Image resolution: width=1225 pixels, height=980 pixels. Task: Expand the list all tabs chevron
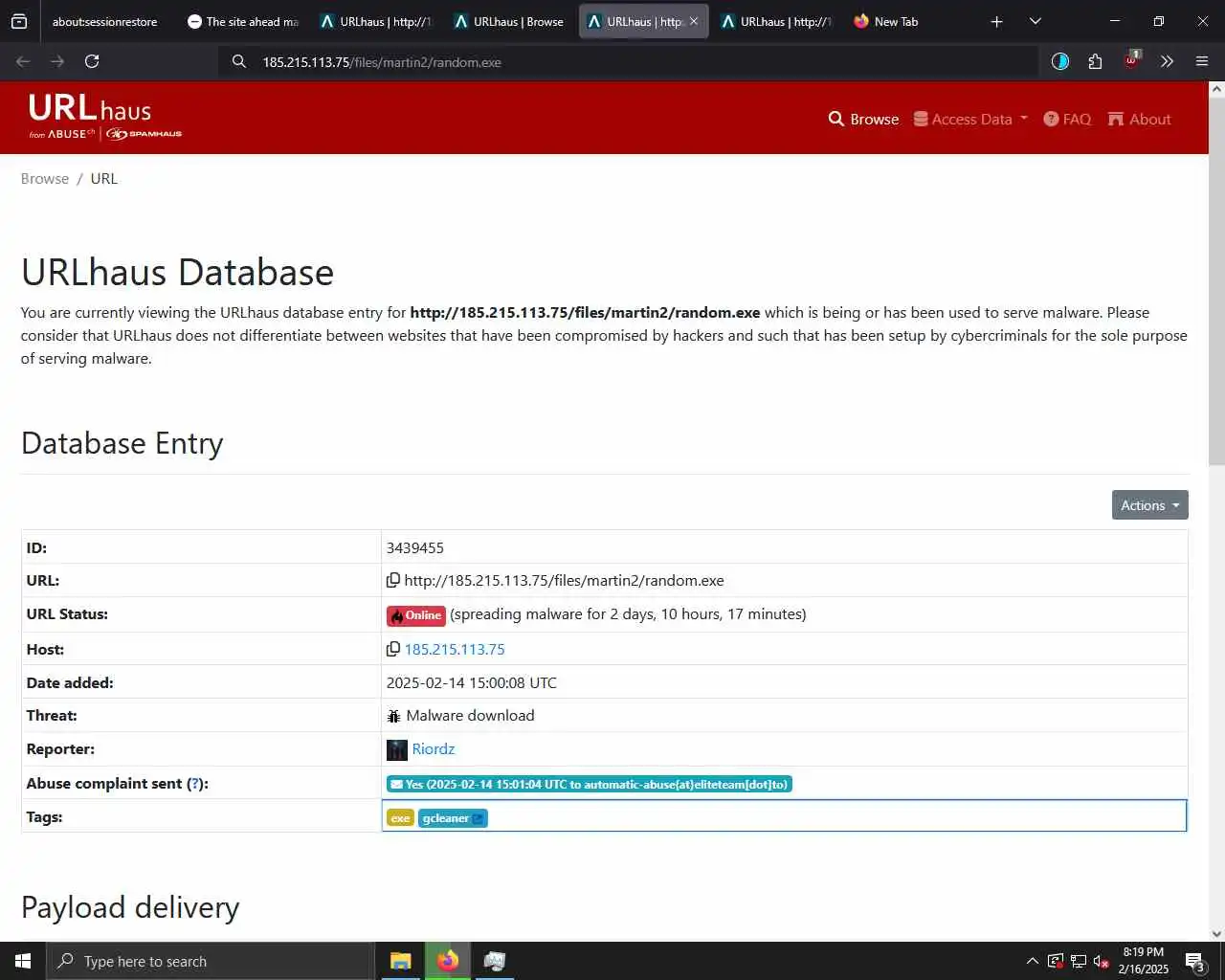[x=1035, y=21]
